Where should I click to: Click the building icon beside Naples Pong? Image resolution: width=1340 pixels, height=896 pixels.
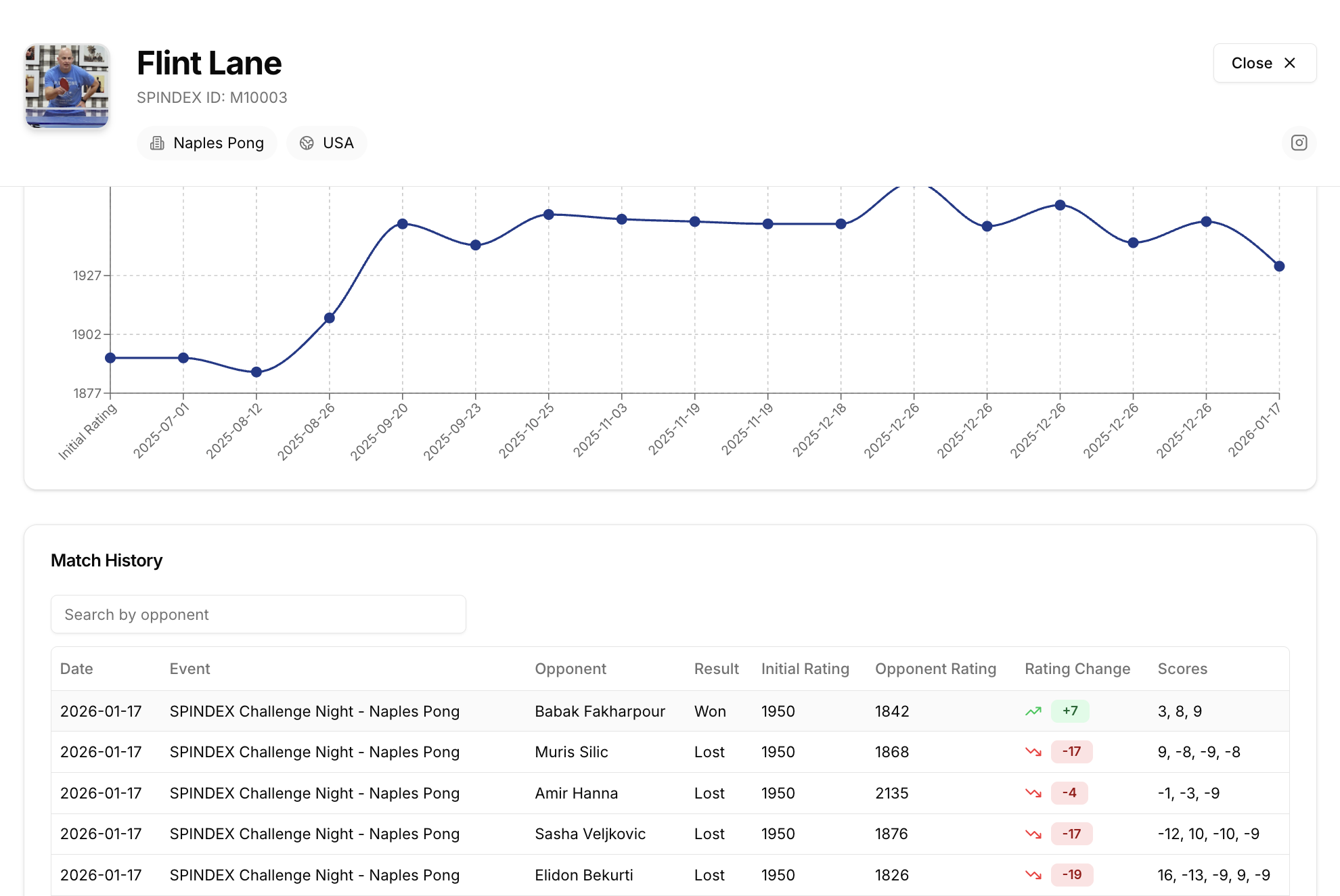point(157,143)
